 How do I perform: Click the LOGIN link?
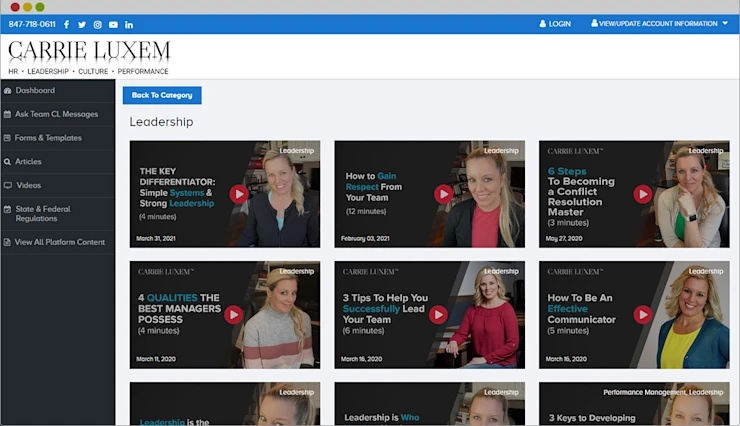tap(560, 24)
